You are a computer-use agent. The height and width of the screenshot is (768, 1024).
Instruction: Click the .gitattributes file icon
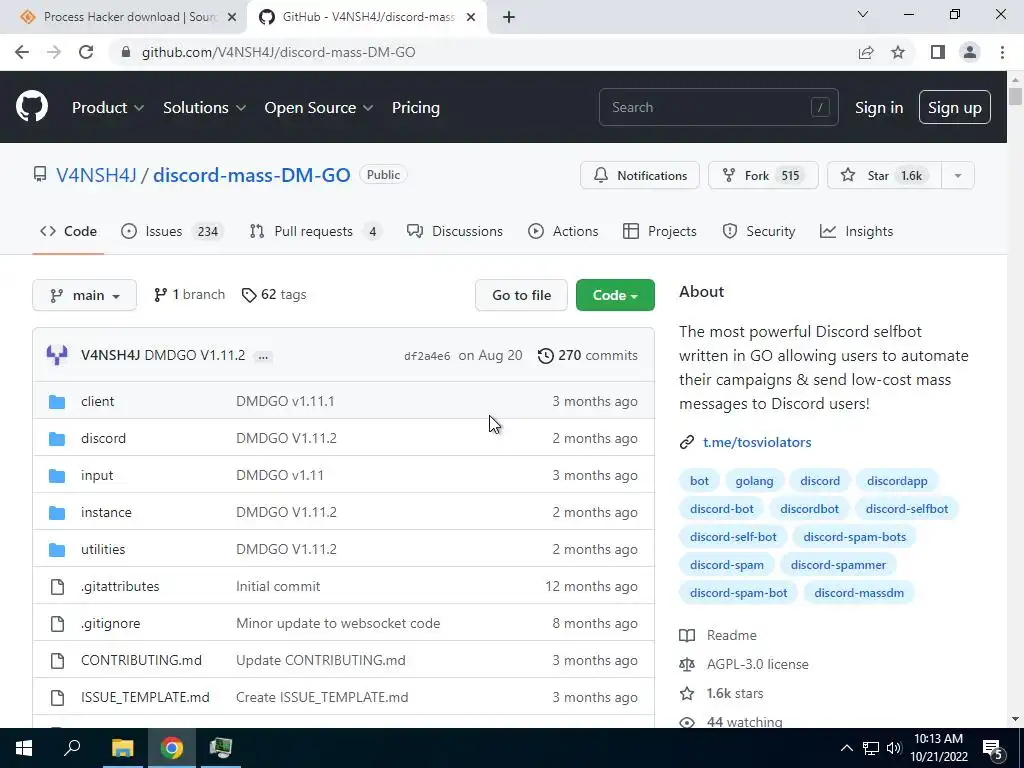point(57,586)
